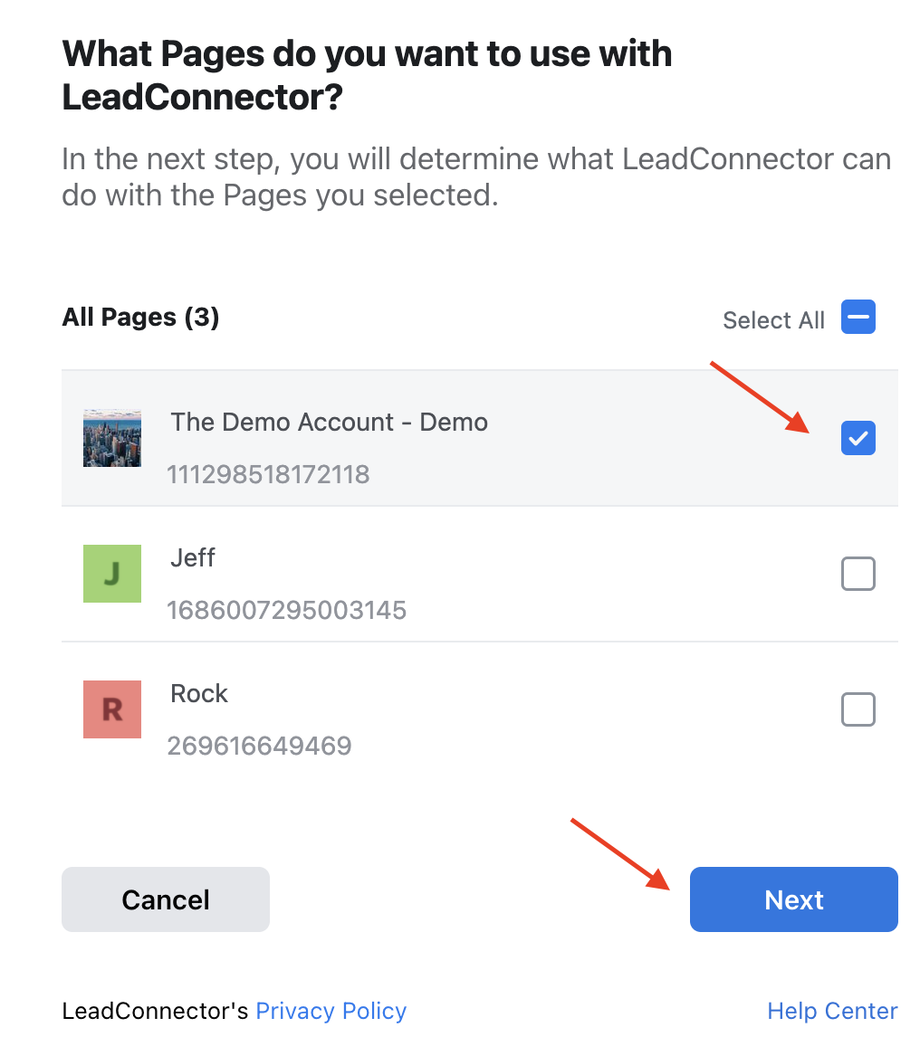Open the Help Center link
920x1037 pixels.
click(832, 1011)
